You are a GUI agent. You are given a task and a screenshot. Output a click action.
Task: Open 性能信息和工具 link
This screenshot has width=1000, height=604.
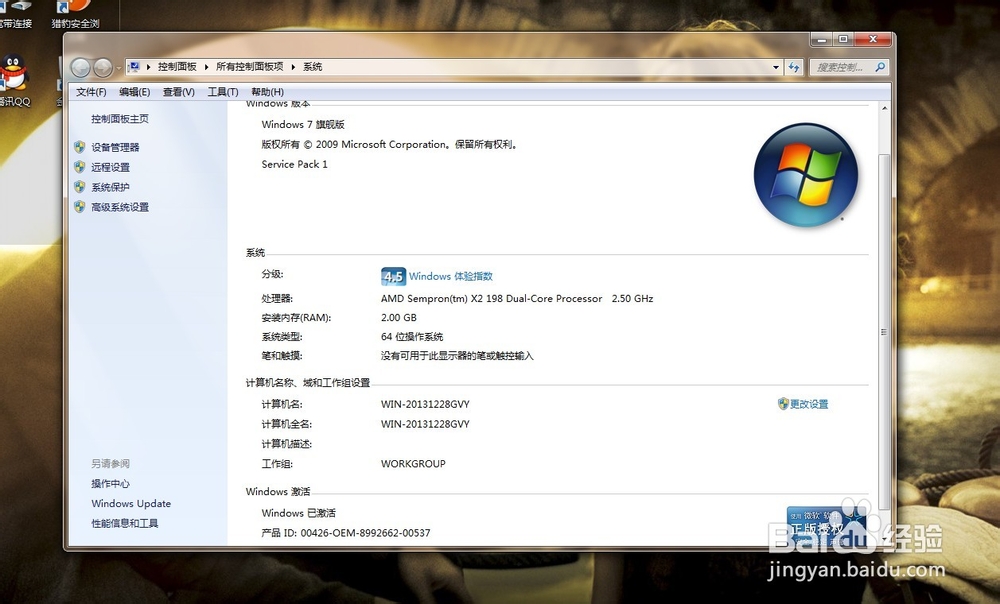click(124, 523)
